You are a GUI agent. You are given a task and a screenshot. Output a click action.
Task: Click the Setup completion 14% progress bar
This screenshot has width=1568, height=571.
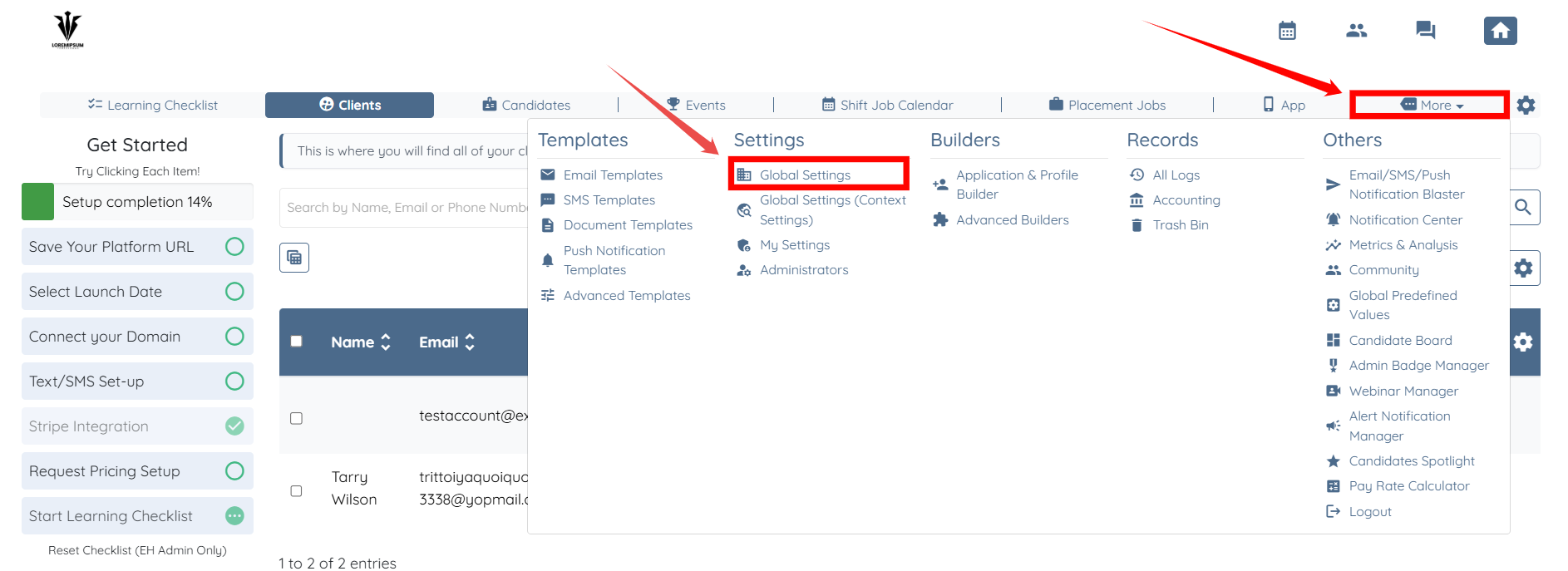pos(137,202)
